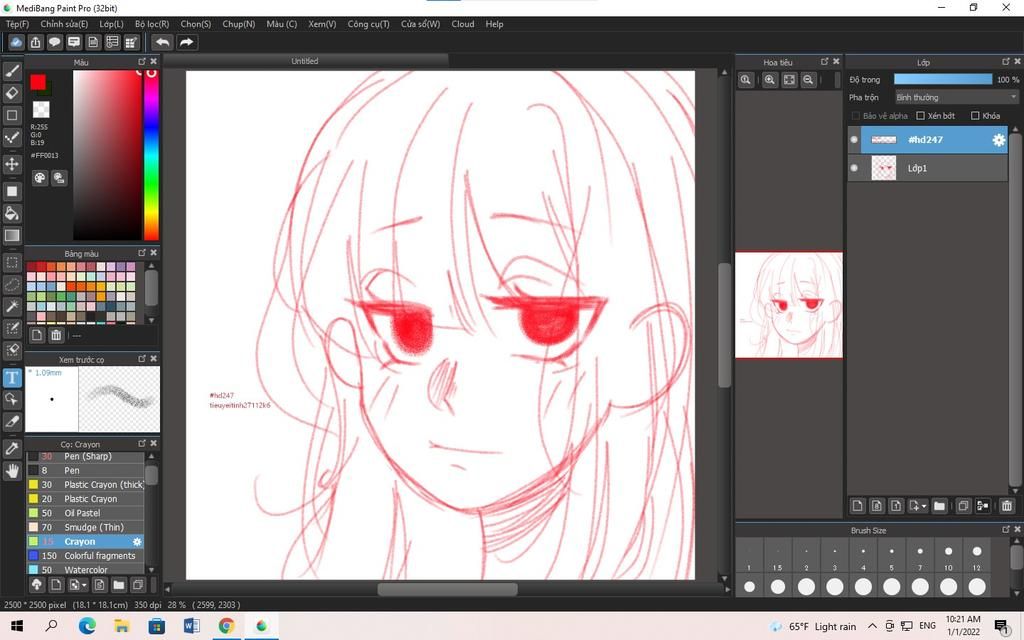
Task: Duplicate layer icon in Layer panel
Action: [963, 505]
